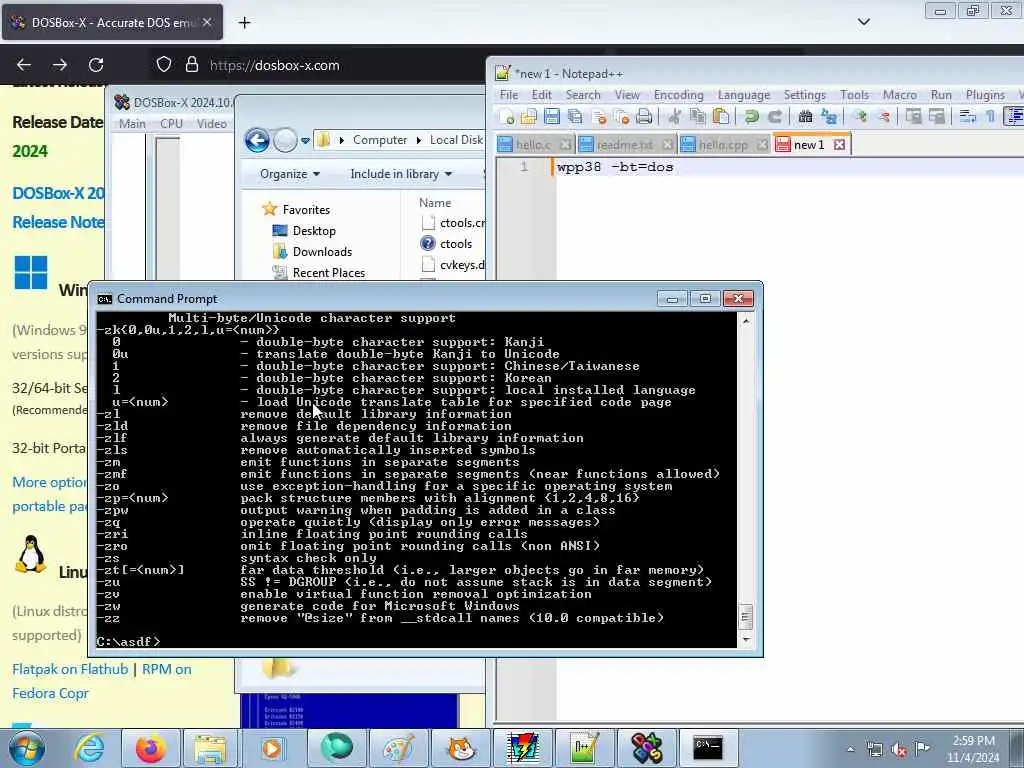Open the Settings menu in Notepad++
Viewport: 1024px width, 768px height.
[805, 95]
